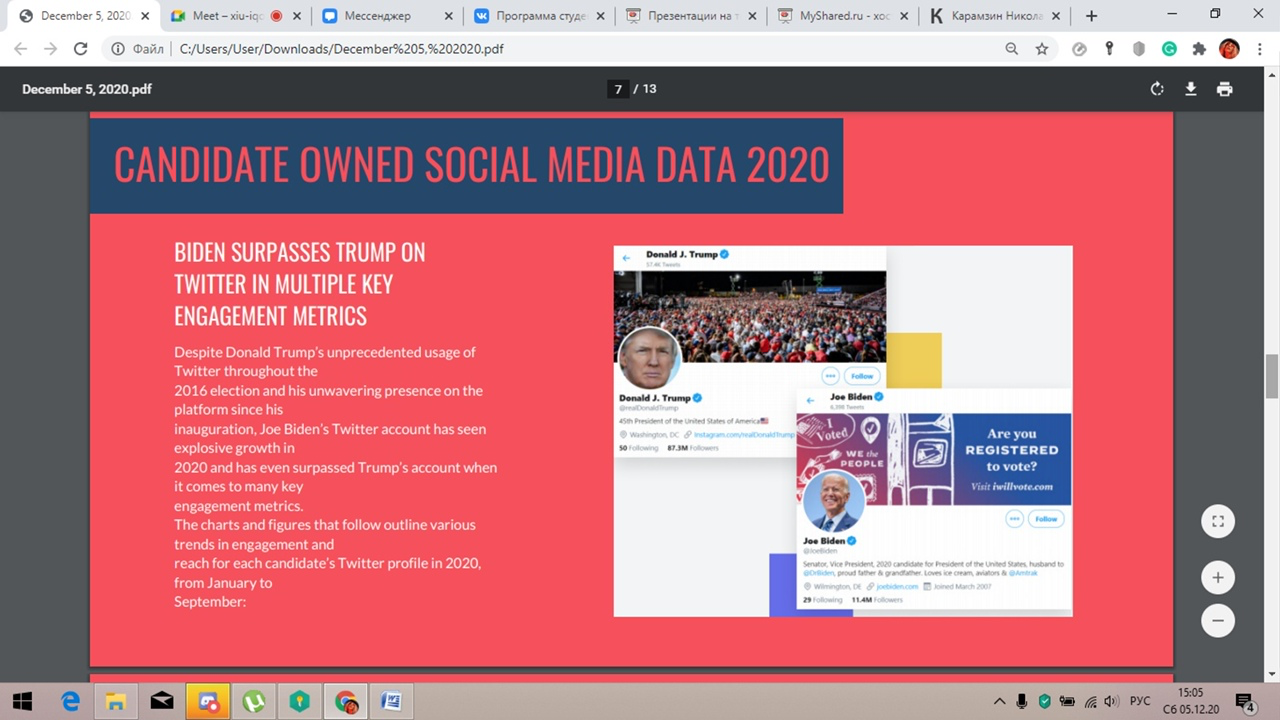Fit page to screen button
This screenshot has height=720, width=1280.
click(1218, 521)
